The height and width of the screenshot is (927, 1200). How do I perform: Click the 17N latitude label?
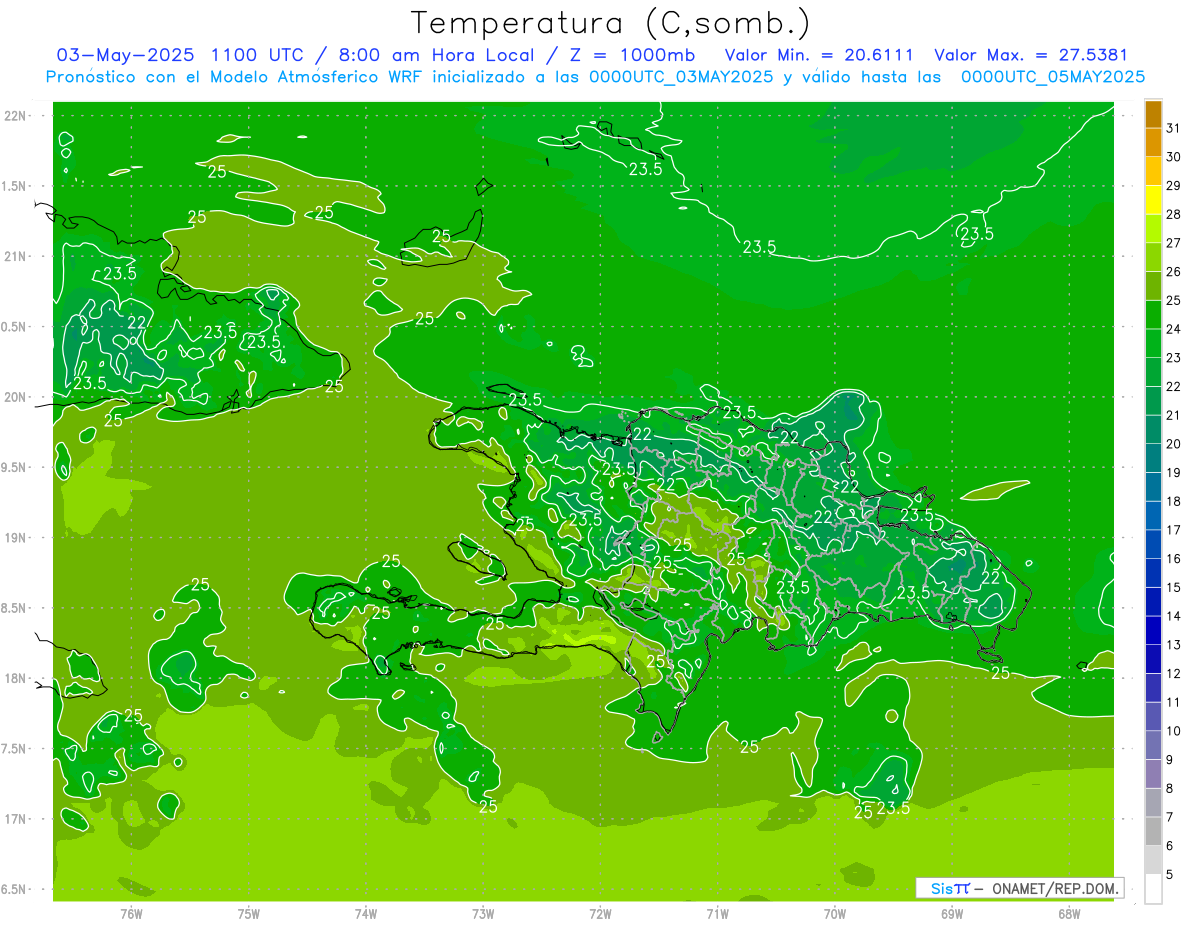(15, 819)
